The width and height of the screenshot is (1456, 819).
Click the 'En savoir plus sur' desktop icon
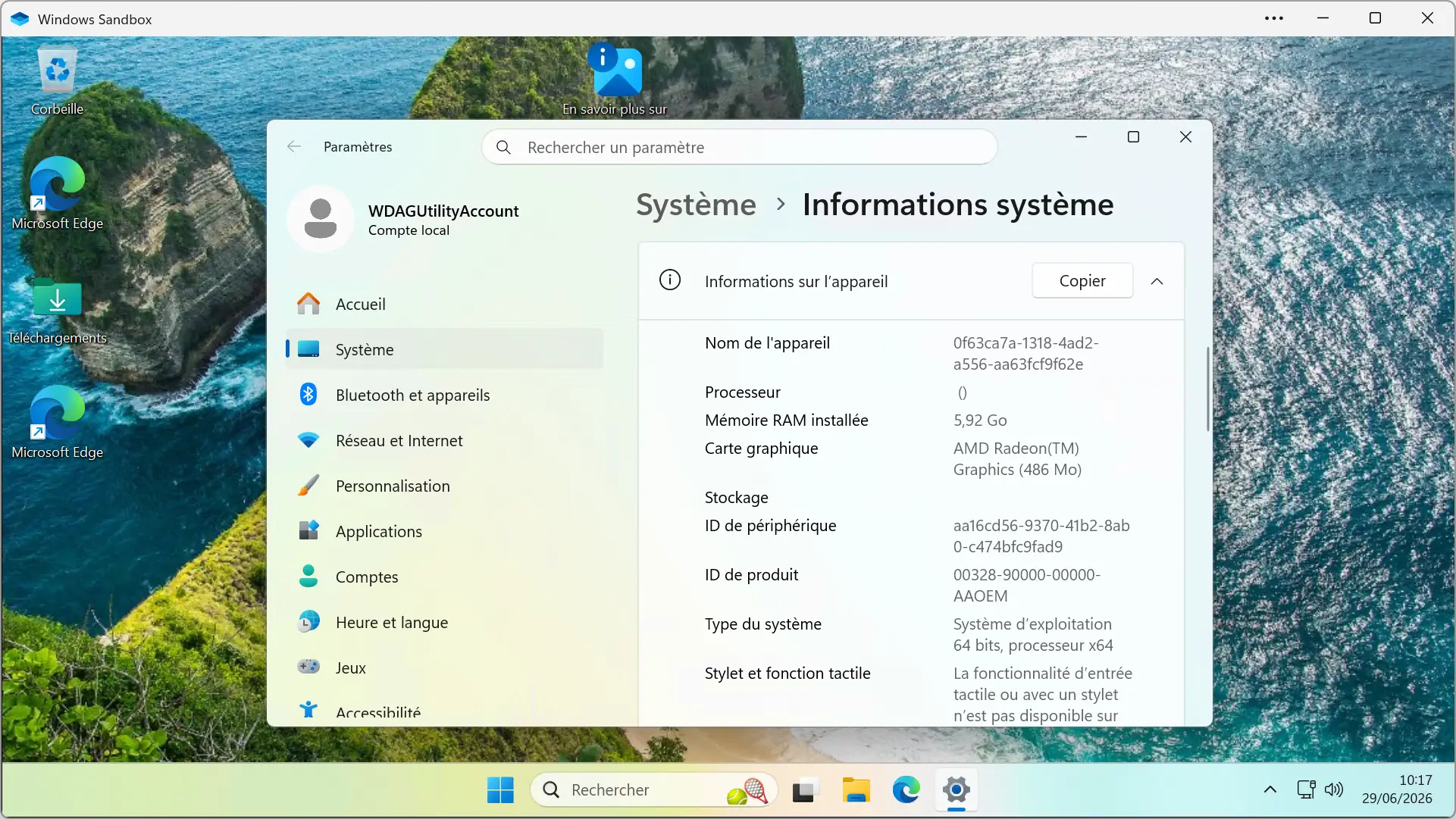point(615,79)
